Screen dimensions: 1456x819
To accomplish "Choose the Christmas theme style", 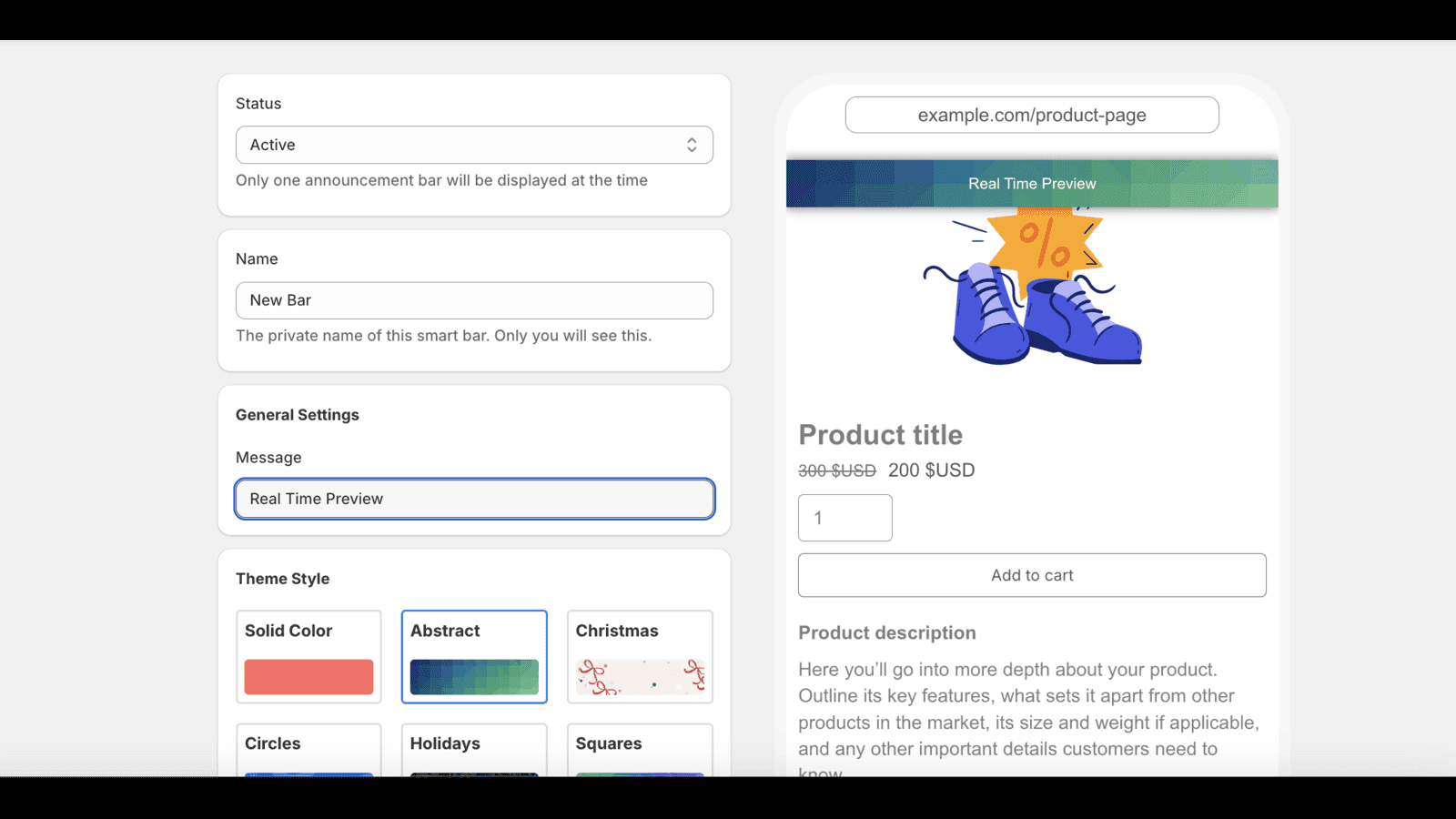I will click(x=640, y=656).
